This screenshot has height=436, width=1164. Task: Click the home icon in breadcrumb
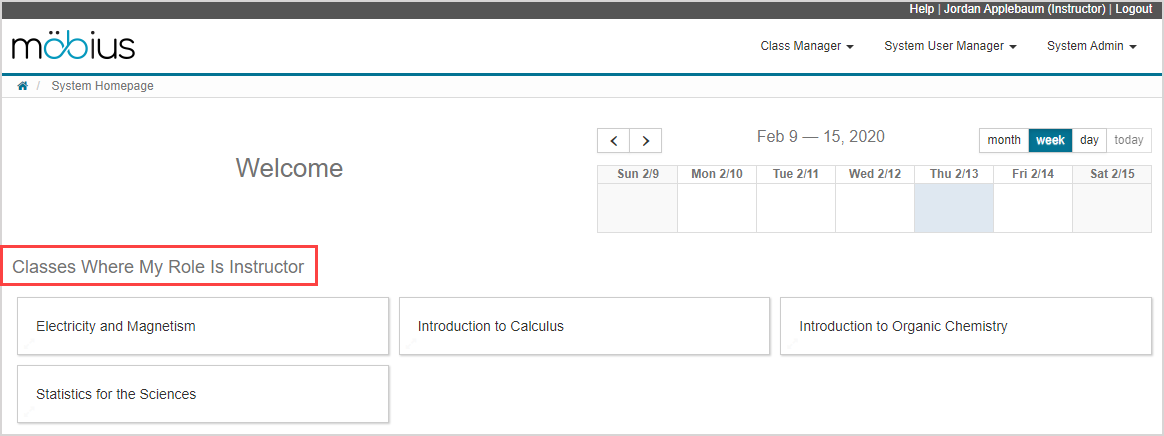click(22, 86)
